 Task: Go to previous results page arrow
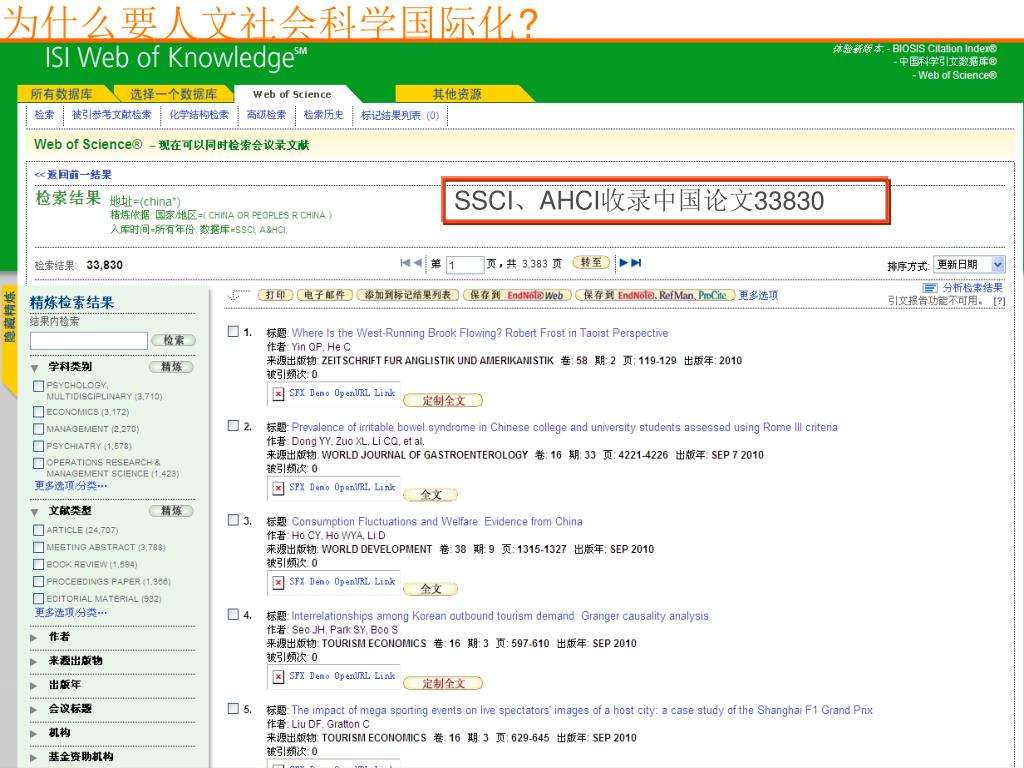pos(417,263)
